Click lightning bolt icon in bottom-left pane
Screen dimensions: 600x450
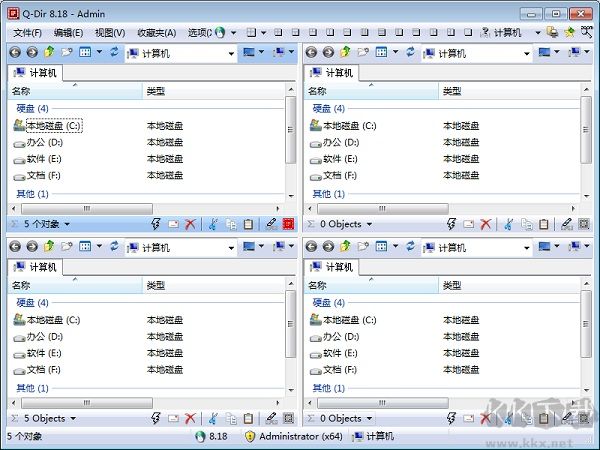pyautogui.click(x=155, y=419)
